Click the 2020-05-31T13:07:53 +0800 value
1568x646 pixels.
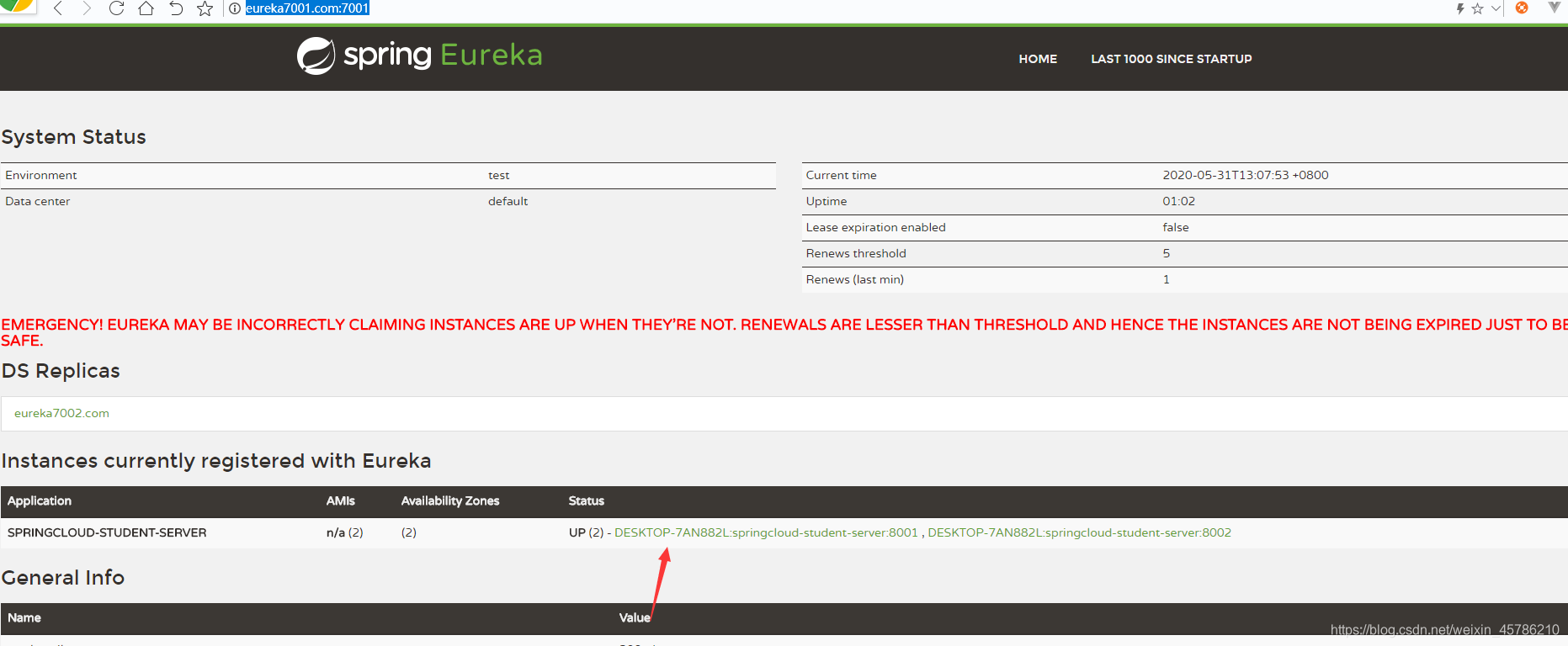pyautogui.click(x=1246, y=175)
